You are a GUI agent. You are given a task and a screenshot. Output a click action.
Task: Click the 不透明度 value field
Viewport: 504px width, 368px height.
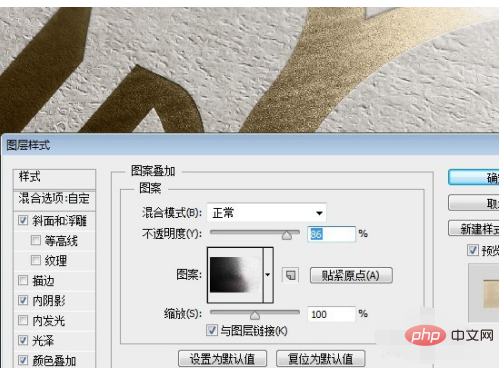(331, 234)
